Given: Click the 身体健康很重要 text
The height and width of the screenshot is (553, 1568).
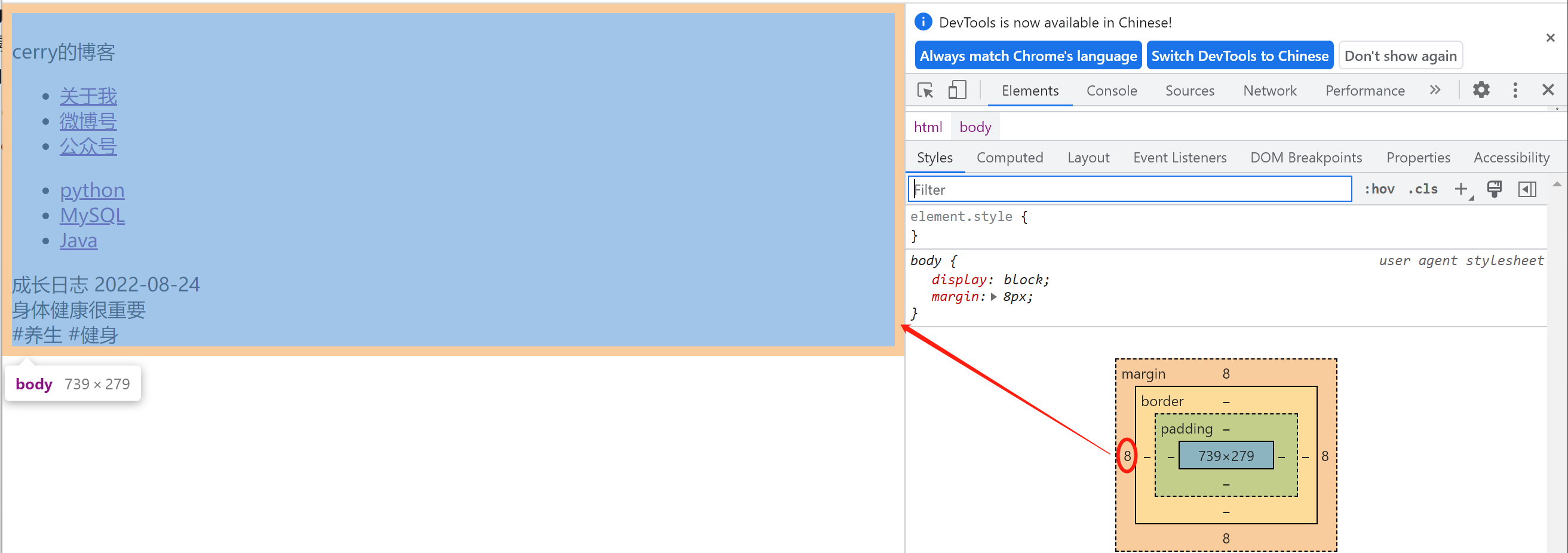Looking at the screenshot, I should click(x=79, y=311).
